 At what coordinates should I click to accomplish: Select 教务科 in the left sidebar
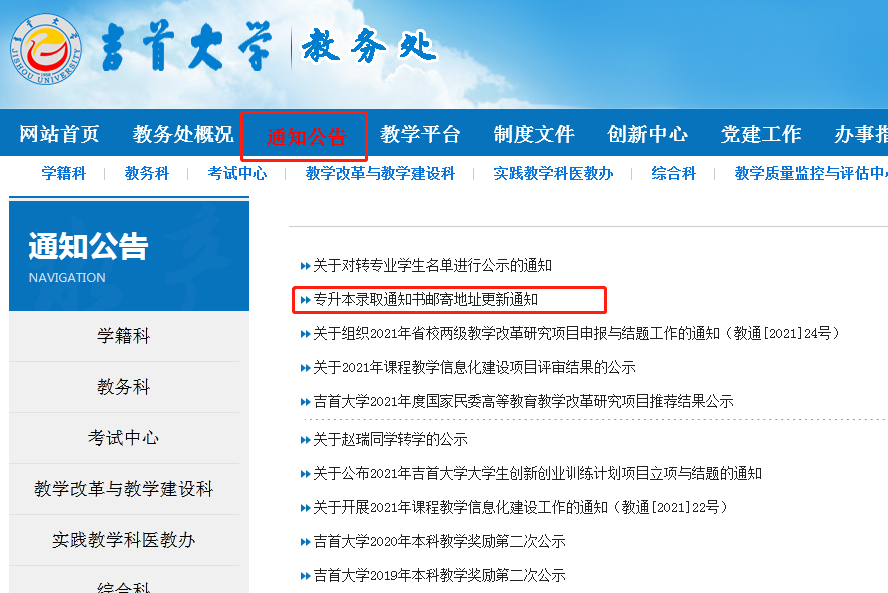(x=123, y=387)
